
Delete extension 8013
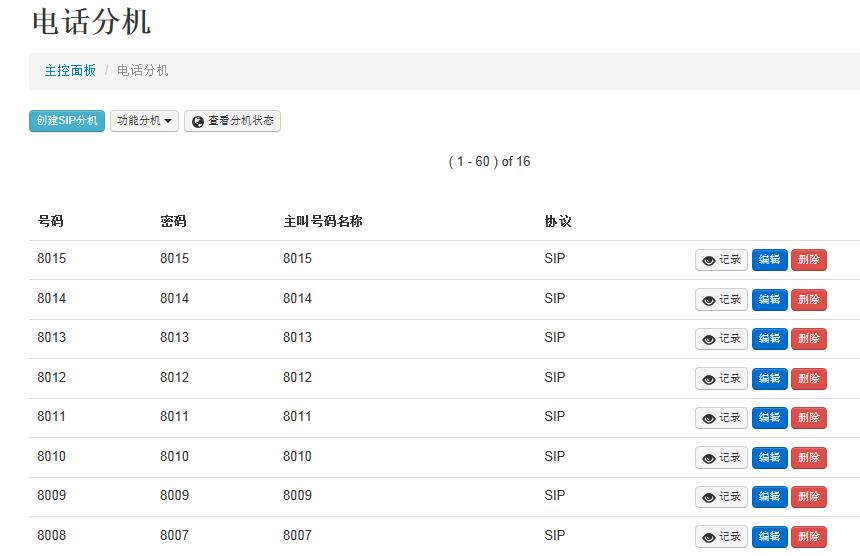[808, 339]
